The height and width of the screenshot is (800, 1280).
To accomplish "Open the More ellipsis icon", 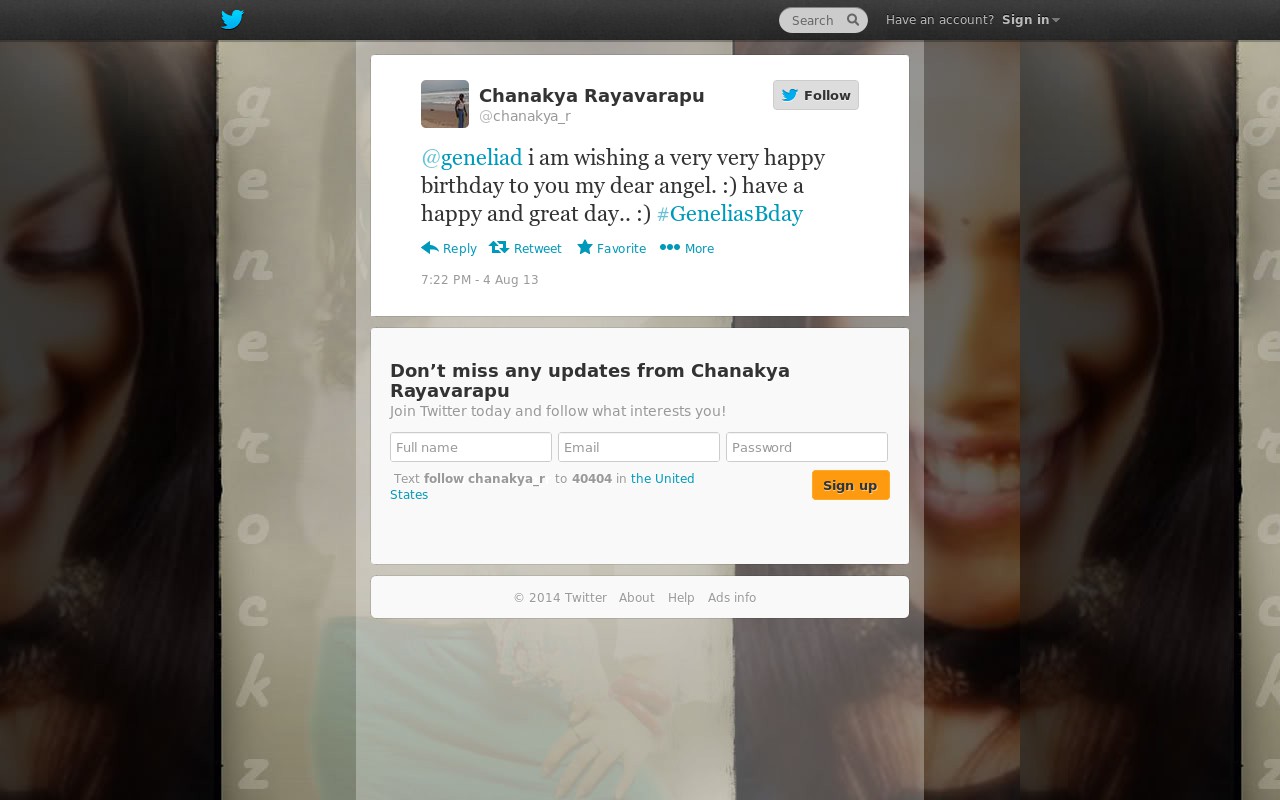I will click(670, 247).
